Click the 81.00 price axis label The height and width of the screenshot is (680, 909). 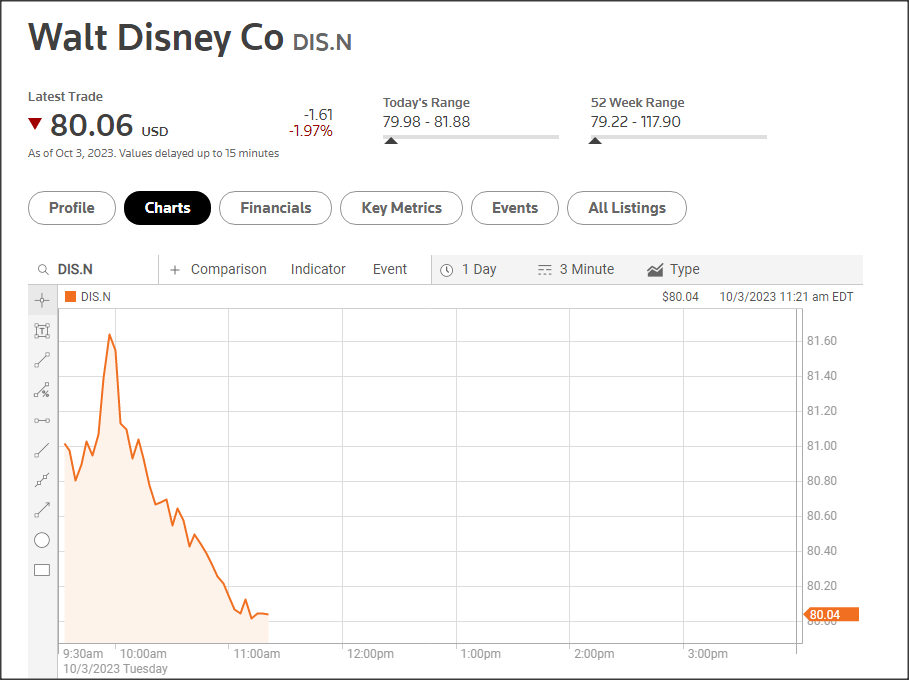point(822,446)
